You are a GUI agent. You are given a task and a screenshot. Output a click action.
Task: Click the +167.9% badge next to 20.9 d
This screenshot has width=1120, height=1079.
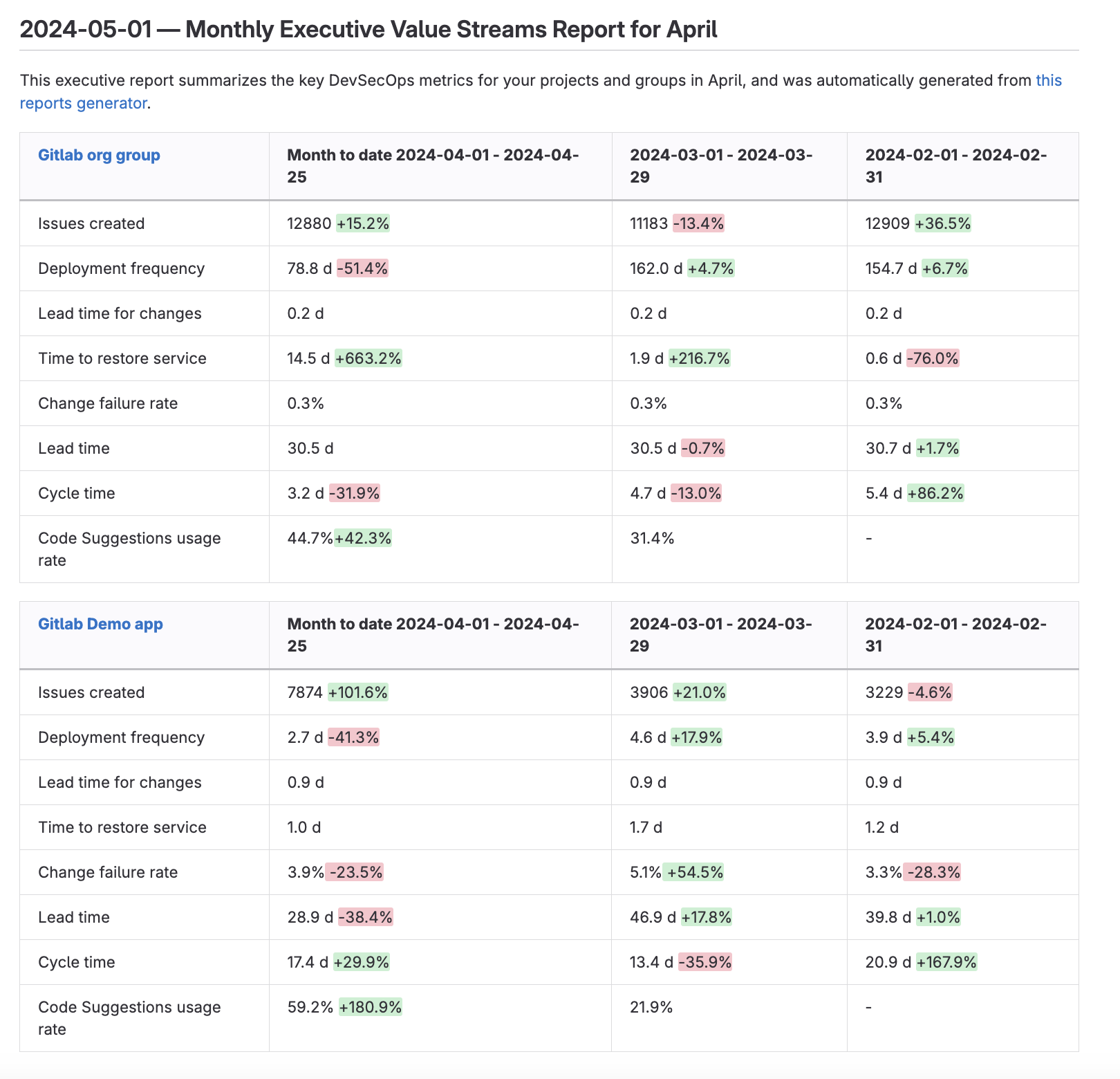[x=947, y=962]
